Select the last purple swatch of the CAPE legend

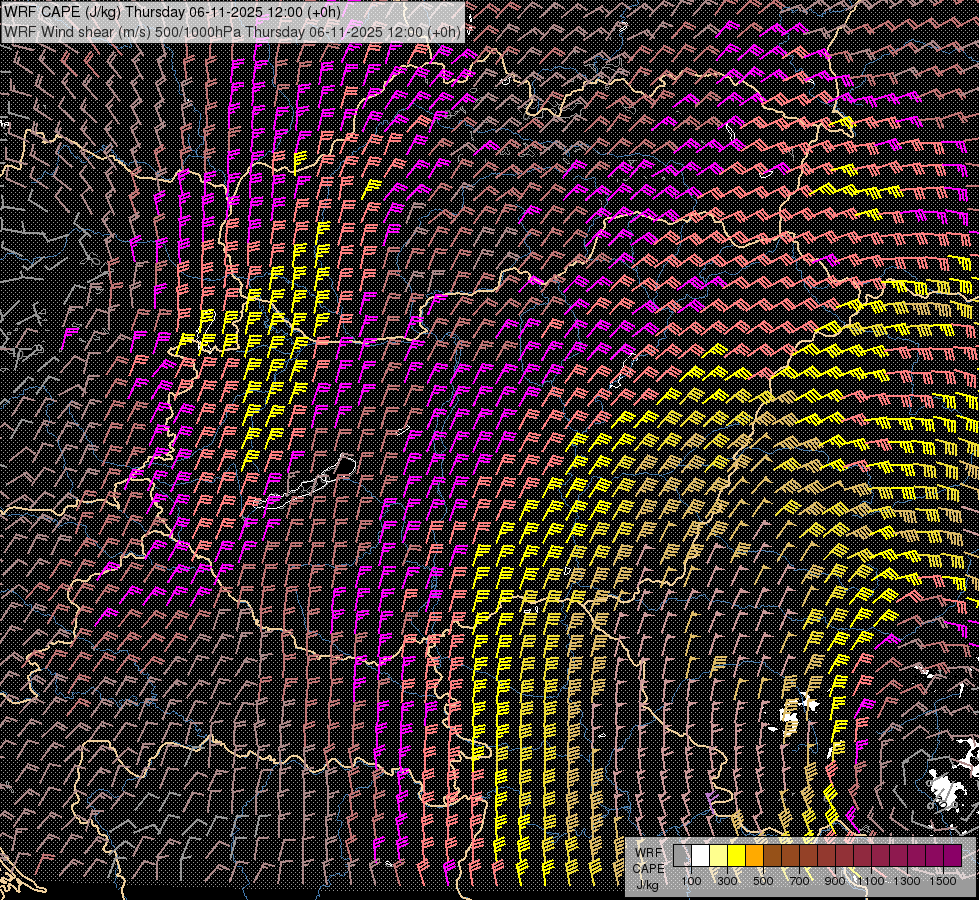pos(952,855)
